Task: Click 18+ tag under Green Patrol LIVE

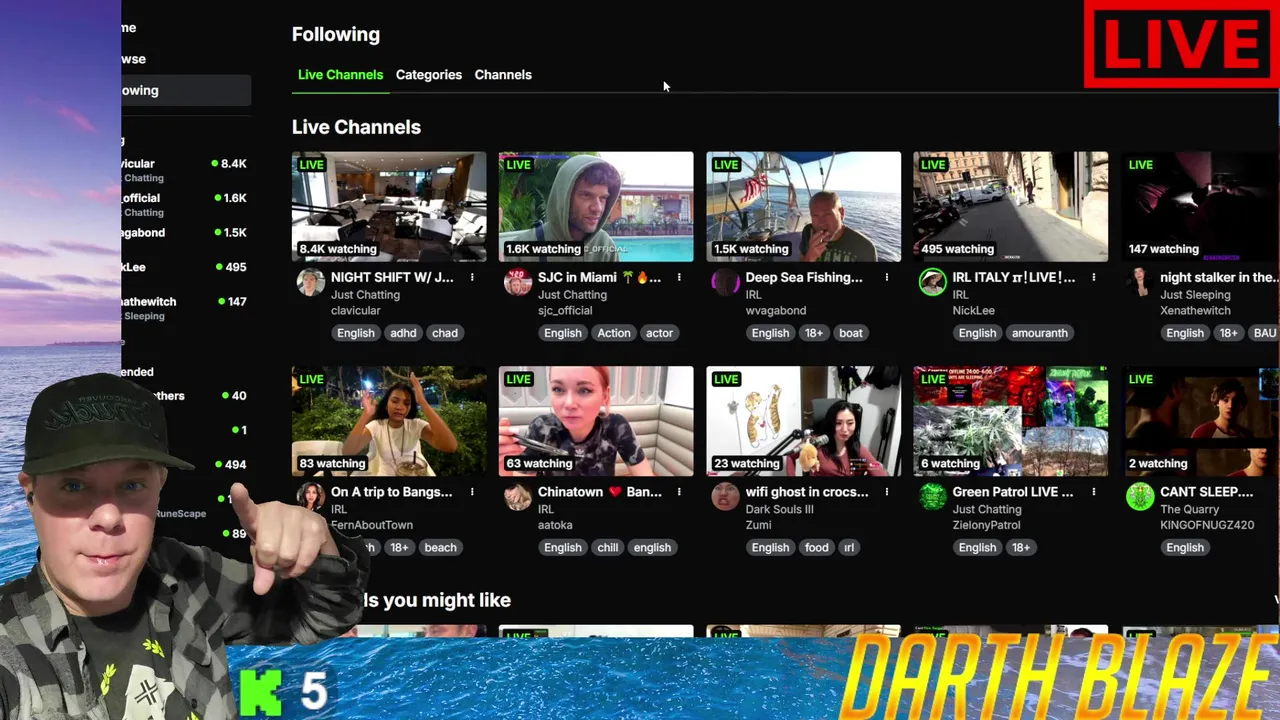Action: (x=1021, y=547)
